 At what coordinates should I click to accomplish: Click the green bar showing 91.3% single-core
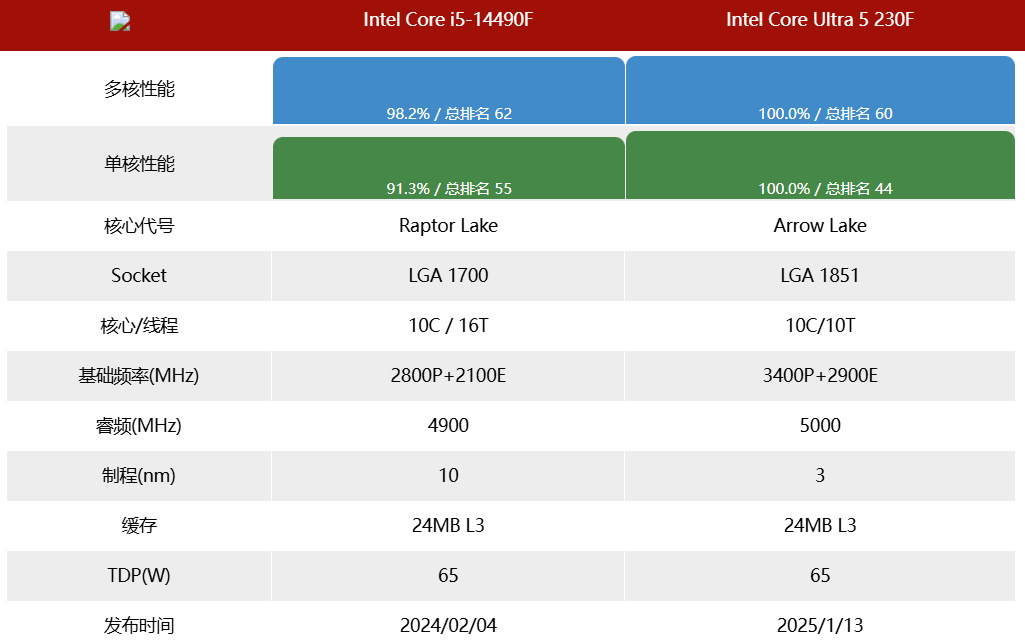448,168
